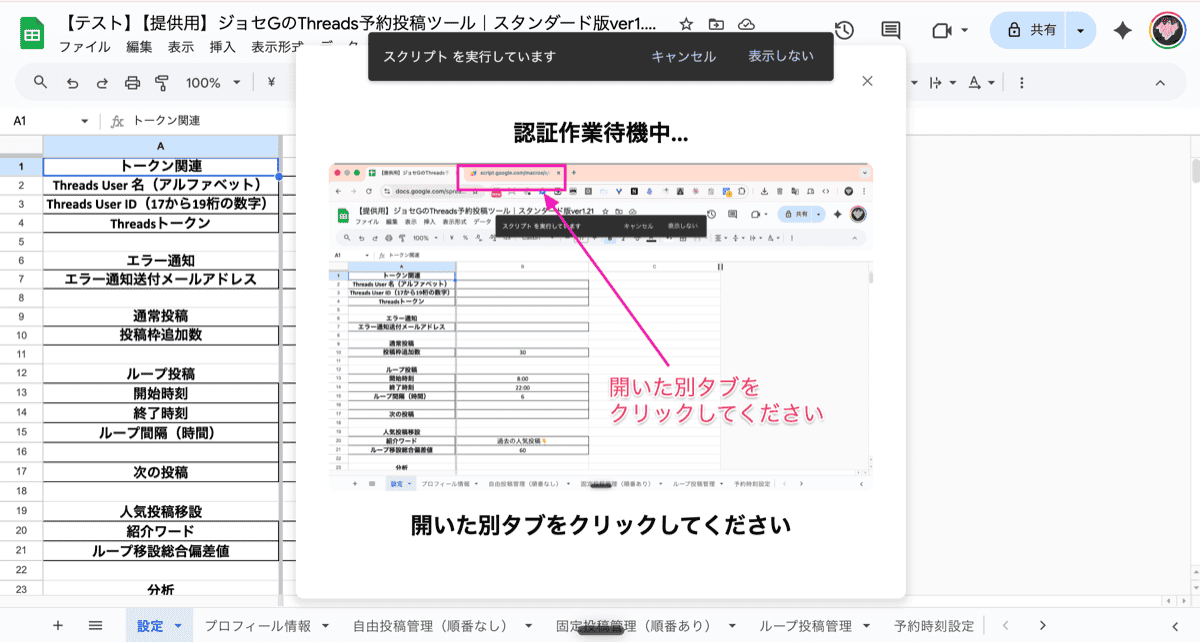Image resolution: width=1200 pixels, height=642 pixels.
Task: Open the 固定投稿管理 tab menu arrow
Action: pyautogui.click(x=731, y=626)
